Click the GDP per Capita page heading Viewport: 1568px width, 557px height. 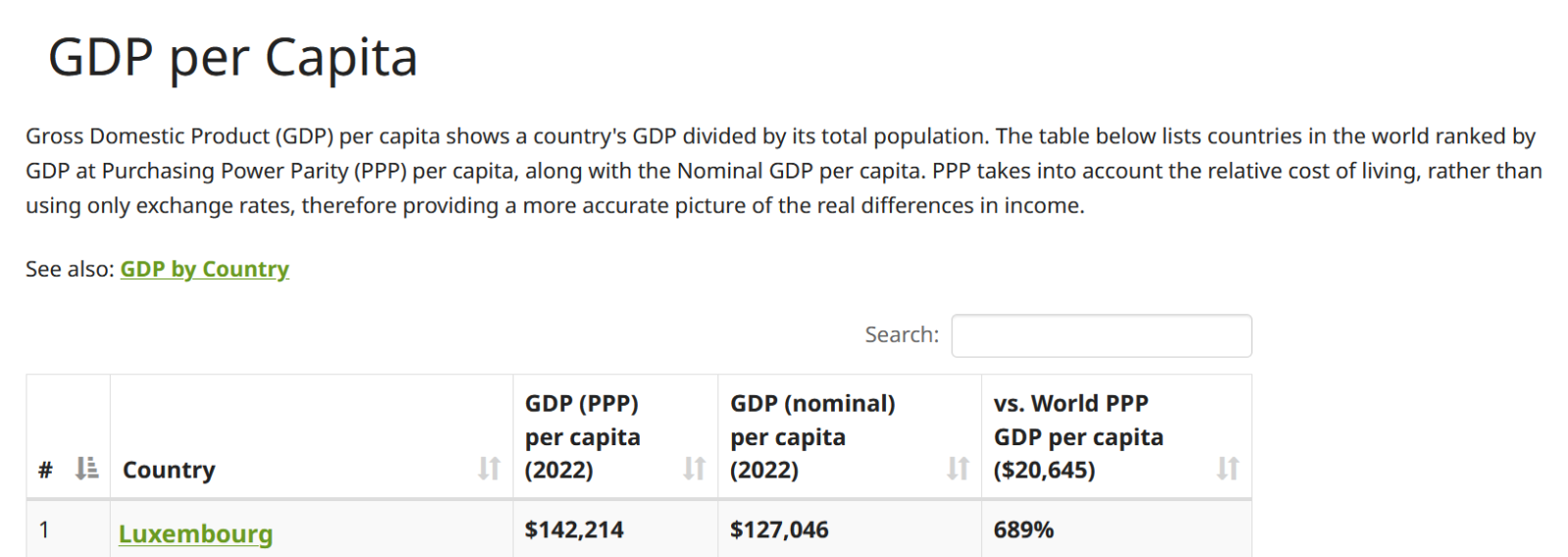(x=233, y=58)
